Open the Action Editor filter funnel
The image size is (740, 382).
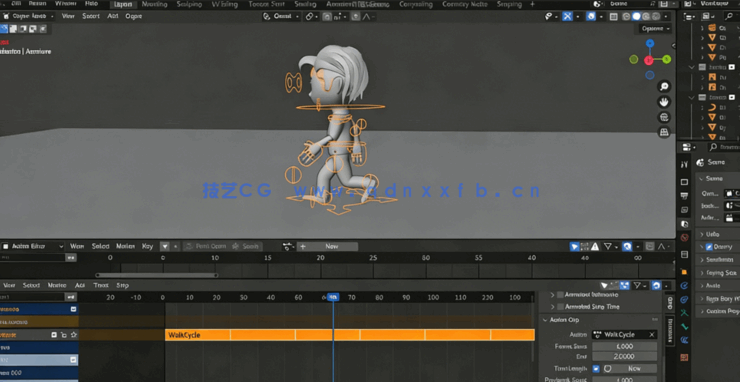(x=608, y=246)
